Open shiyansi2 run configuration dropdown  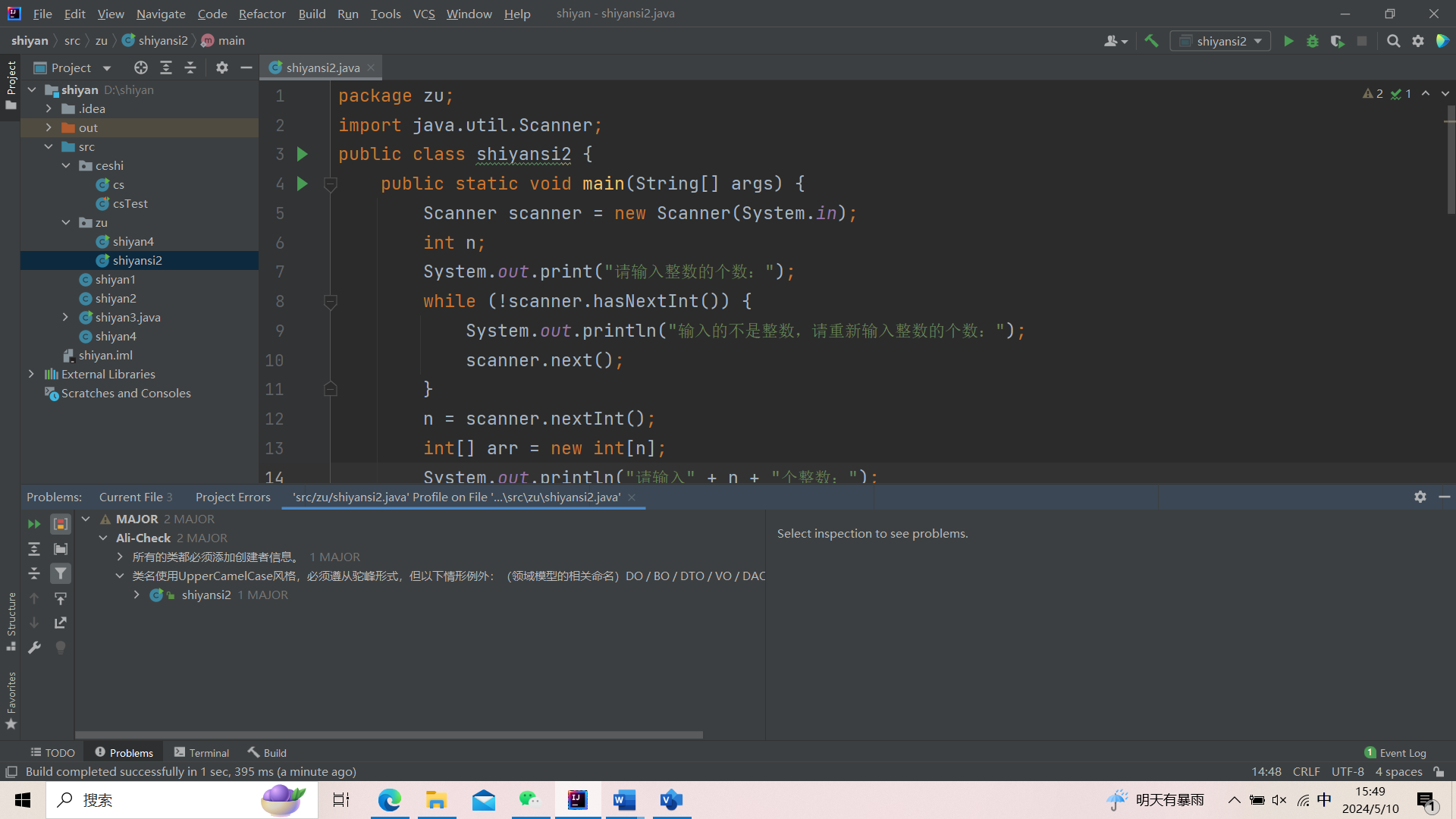[x=1220, y=41]
